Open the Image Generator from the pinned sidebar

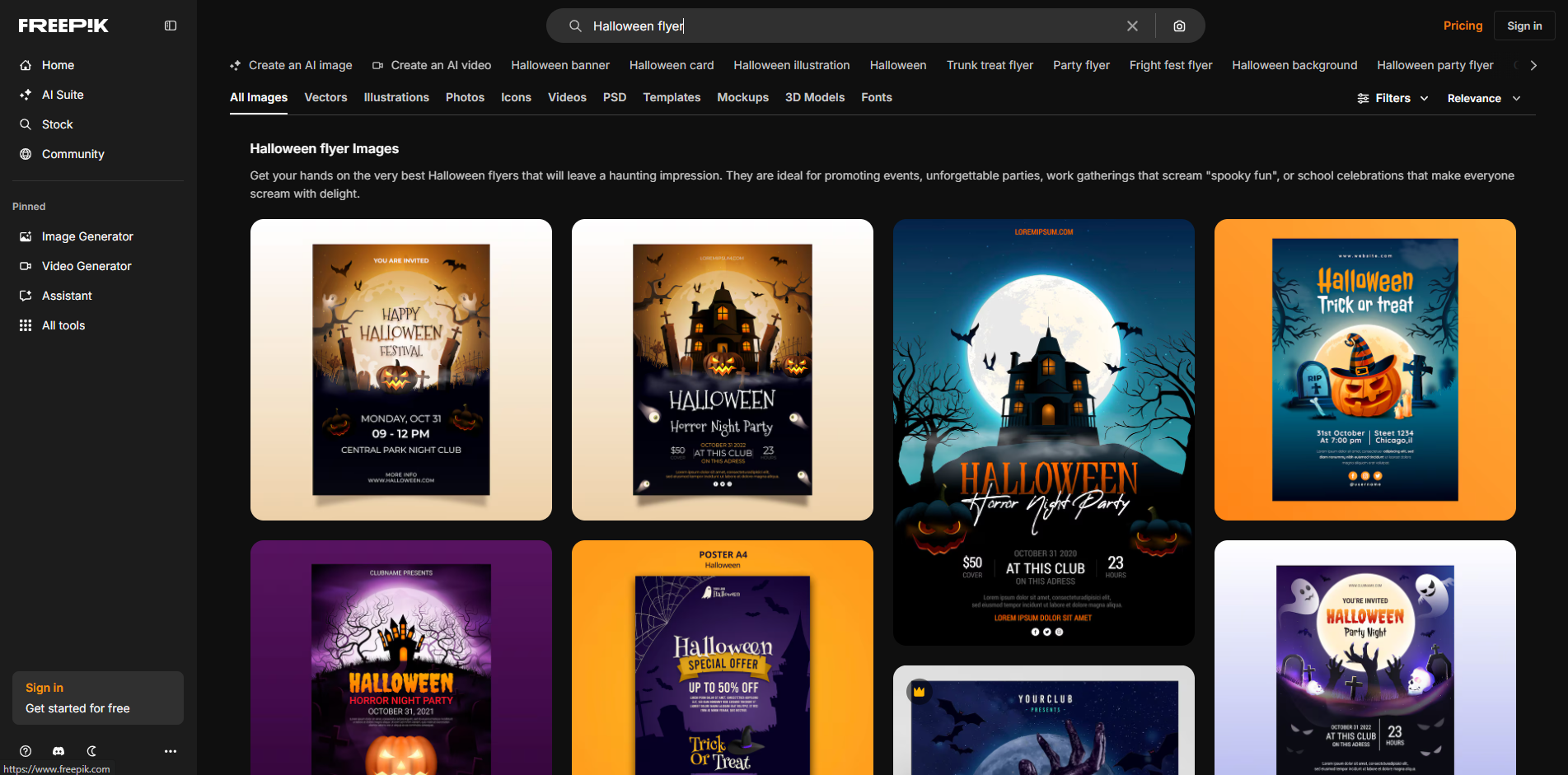87,236
